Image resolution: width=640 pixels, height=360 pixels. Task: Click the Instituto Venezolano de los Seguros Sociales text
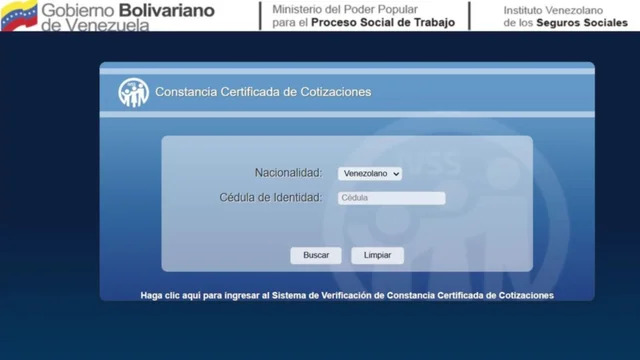[565, 16]
